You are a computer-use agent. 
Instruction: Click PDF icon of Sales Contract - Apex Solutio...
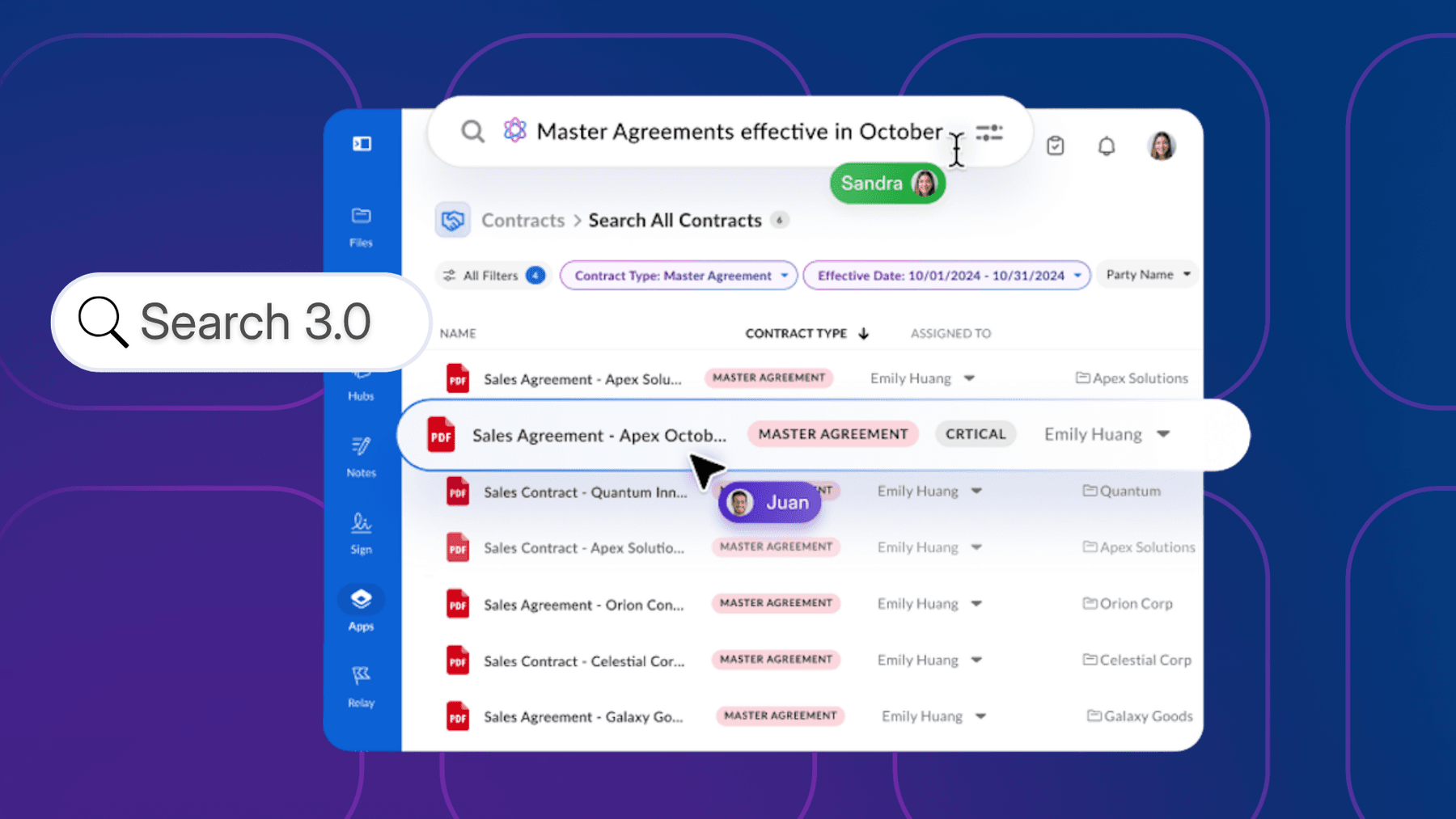(458, 547)
